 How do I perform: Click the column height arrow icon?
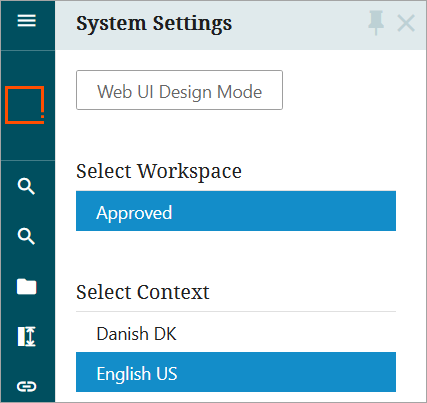click(x=27, y=336)
